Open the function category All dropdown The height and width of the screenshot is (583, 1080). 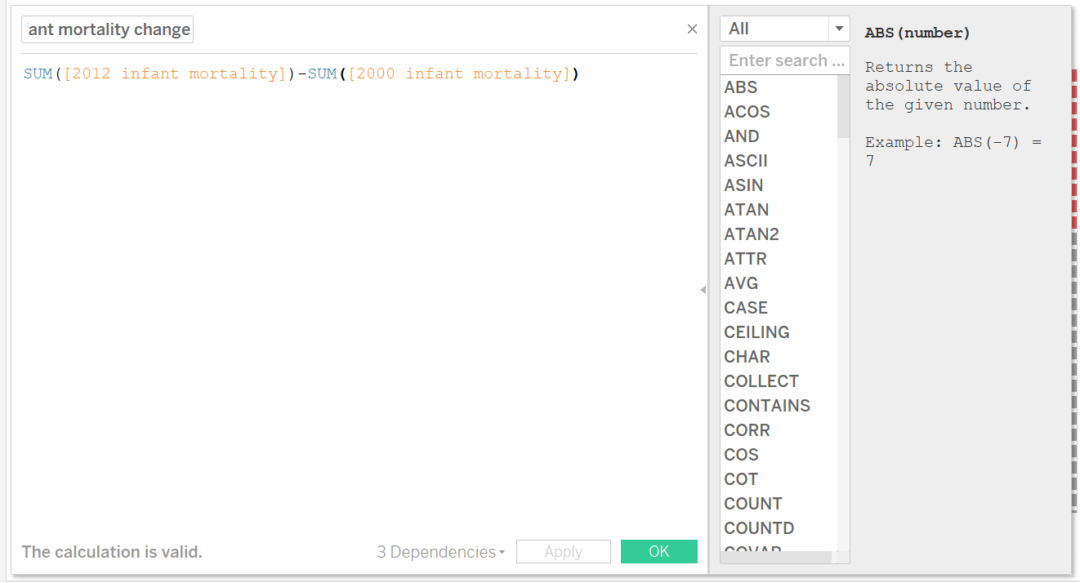pyautogui.click(x=784, y=29)
